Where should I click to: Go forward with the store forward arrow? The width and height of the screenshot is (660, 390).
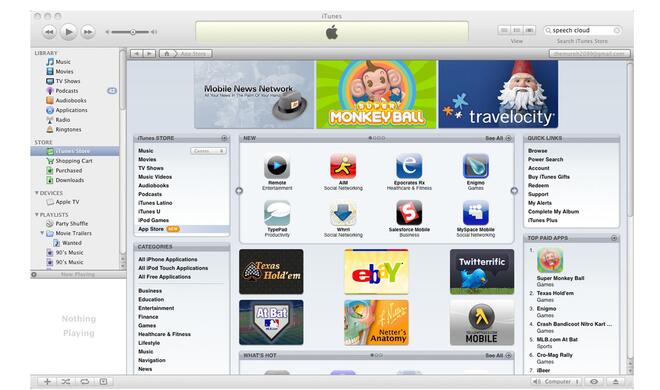pos(149,54)
